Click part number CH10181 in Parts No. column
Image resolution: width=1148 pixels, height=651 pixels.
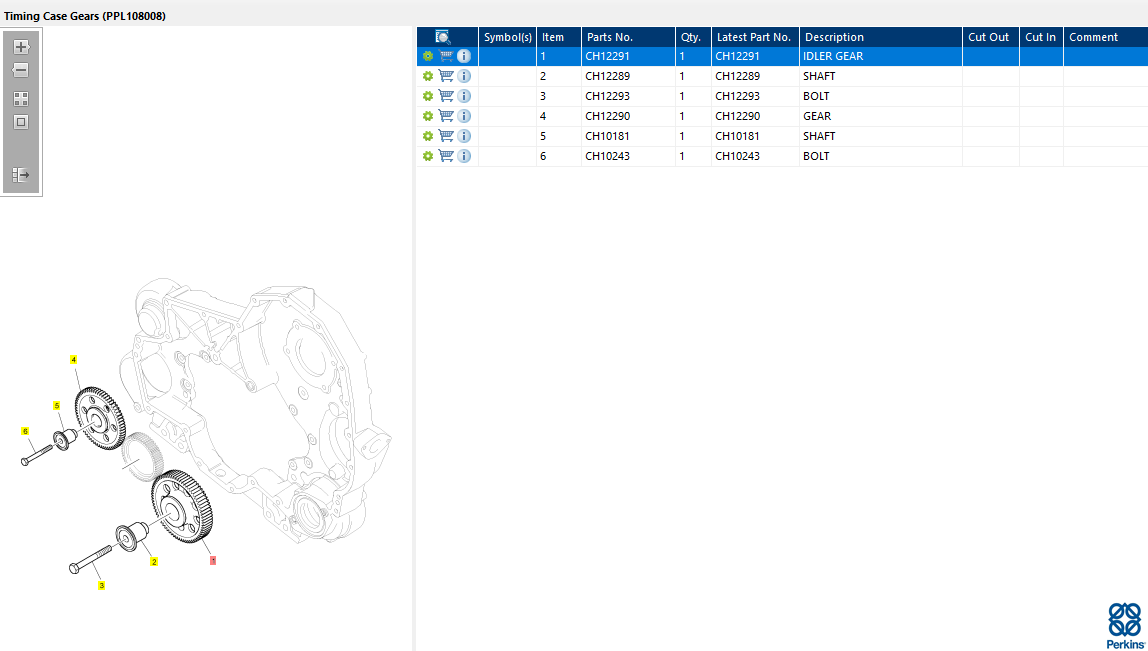608,136
